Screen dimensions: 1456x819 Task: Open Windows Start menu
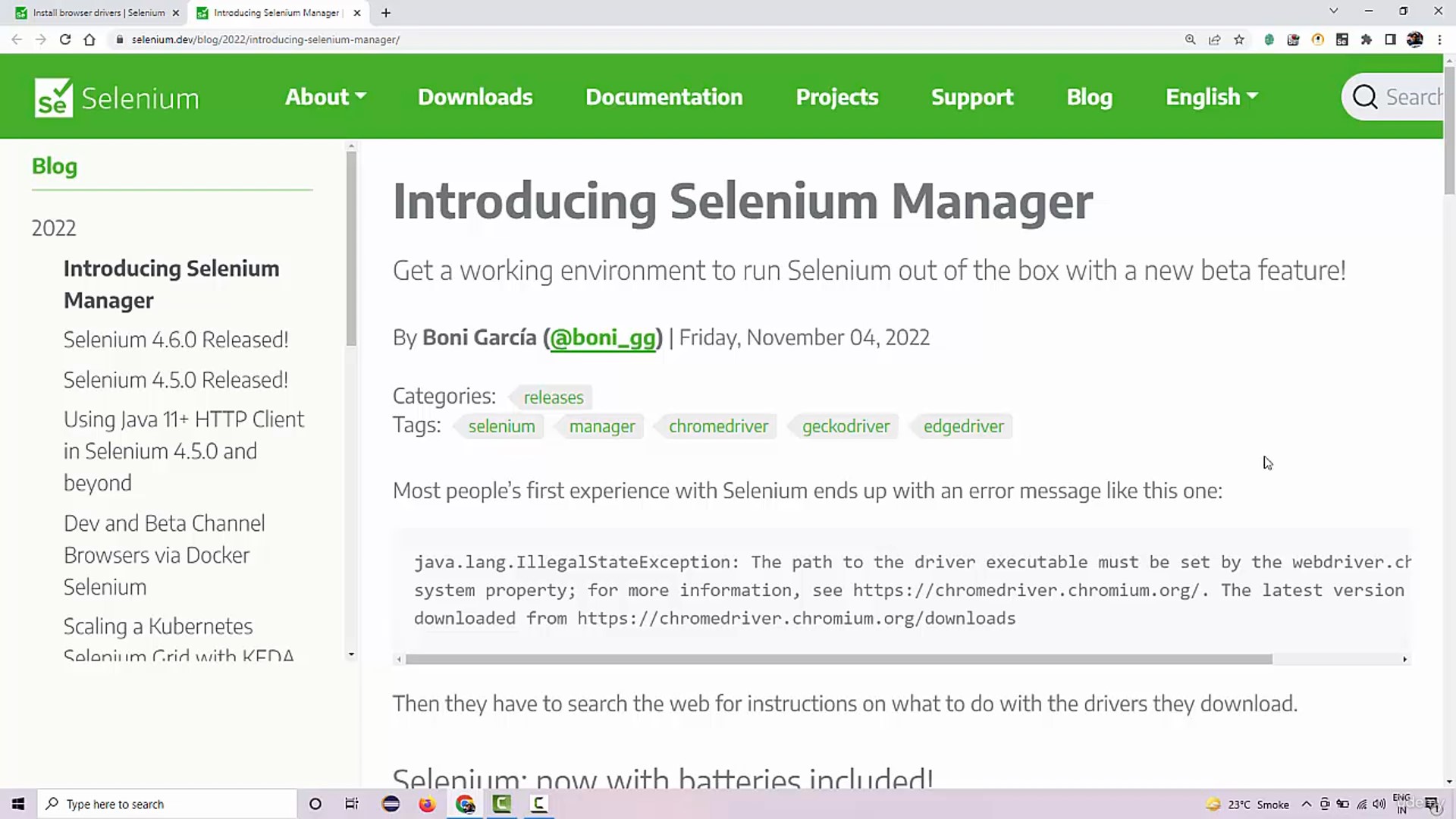18,804
